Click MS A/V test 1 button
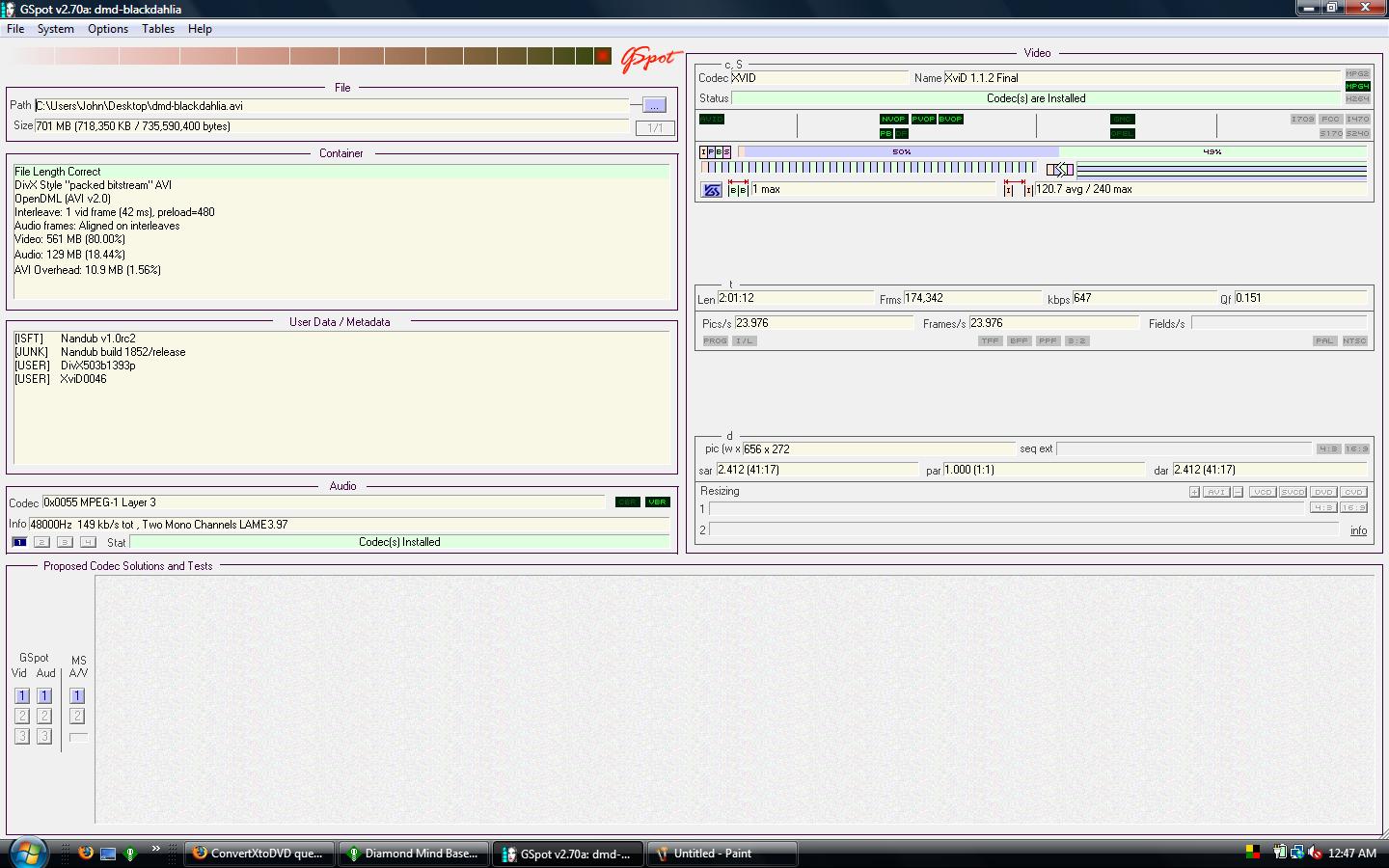Screen dimensions: 1389x868 pyautogui.click(x=78, y=695)
